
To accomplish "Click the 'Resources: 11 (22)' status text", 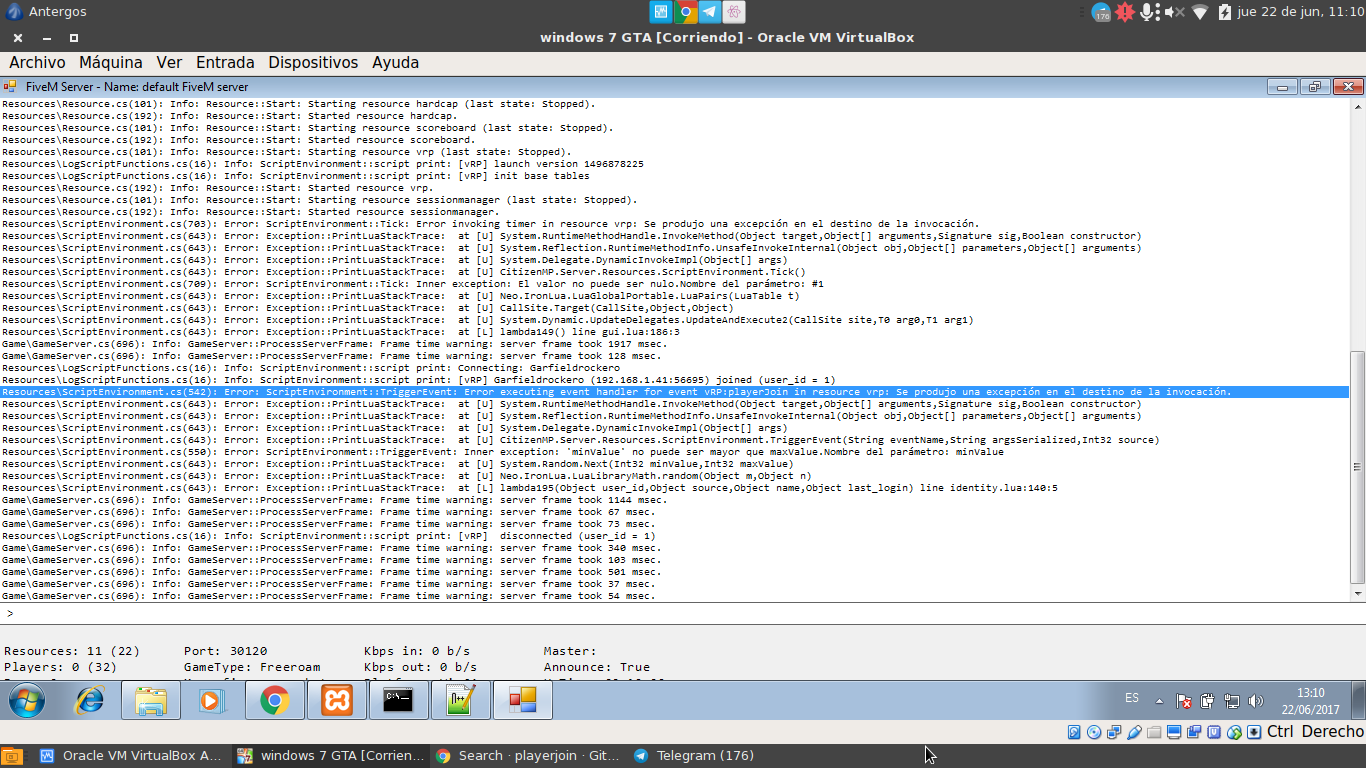I will [72, 651].
